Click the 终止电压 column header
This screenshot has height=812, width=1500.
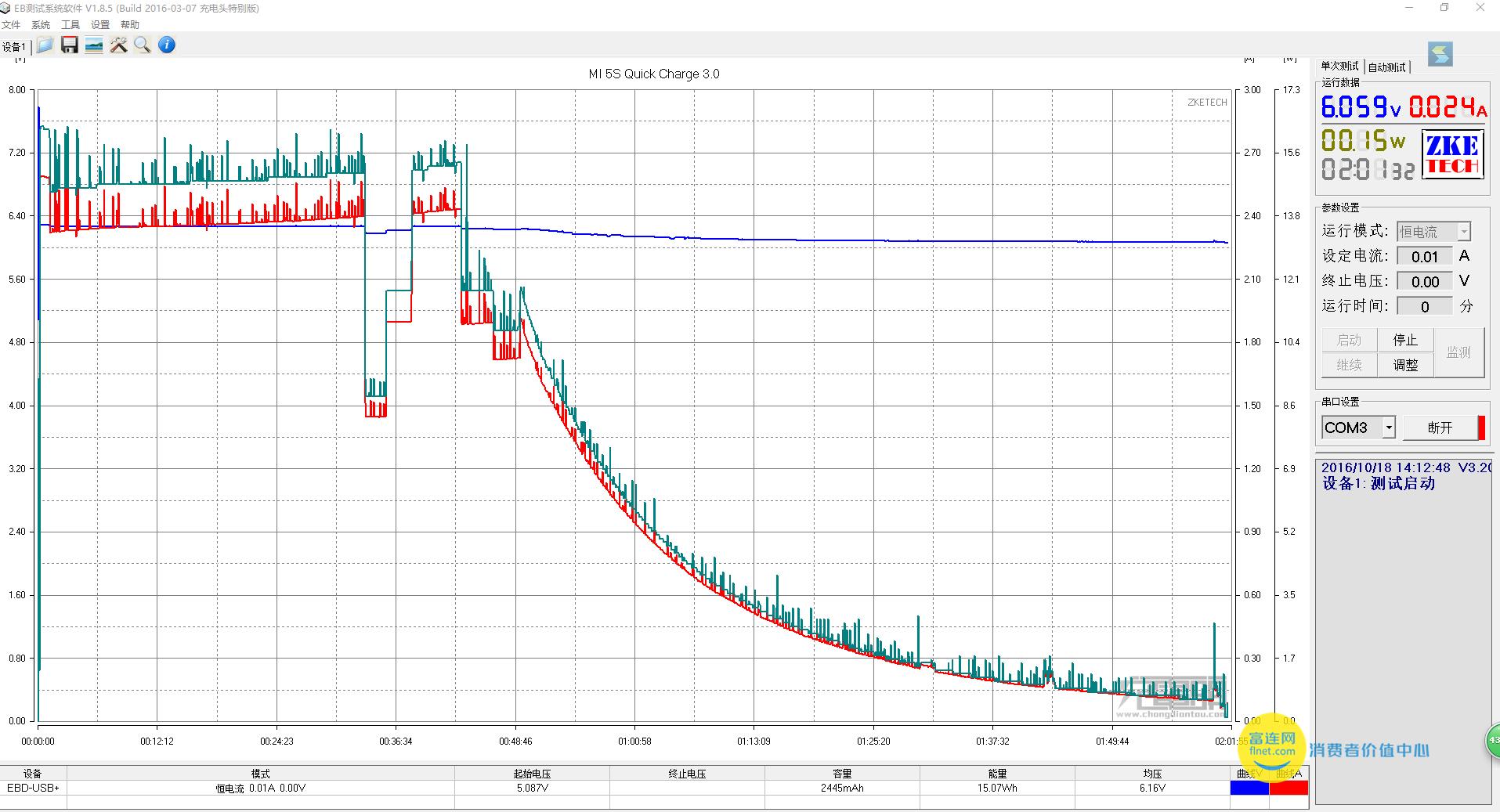pos(687,774)
